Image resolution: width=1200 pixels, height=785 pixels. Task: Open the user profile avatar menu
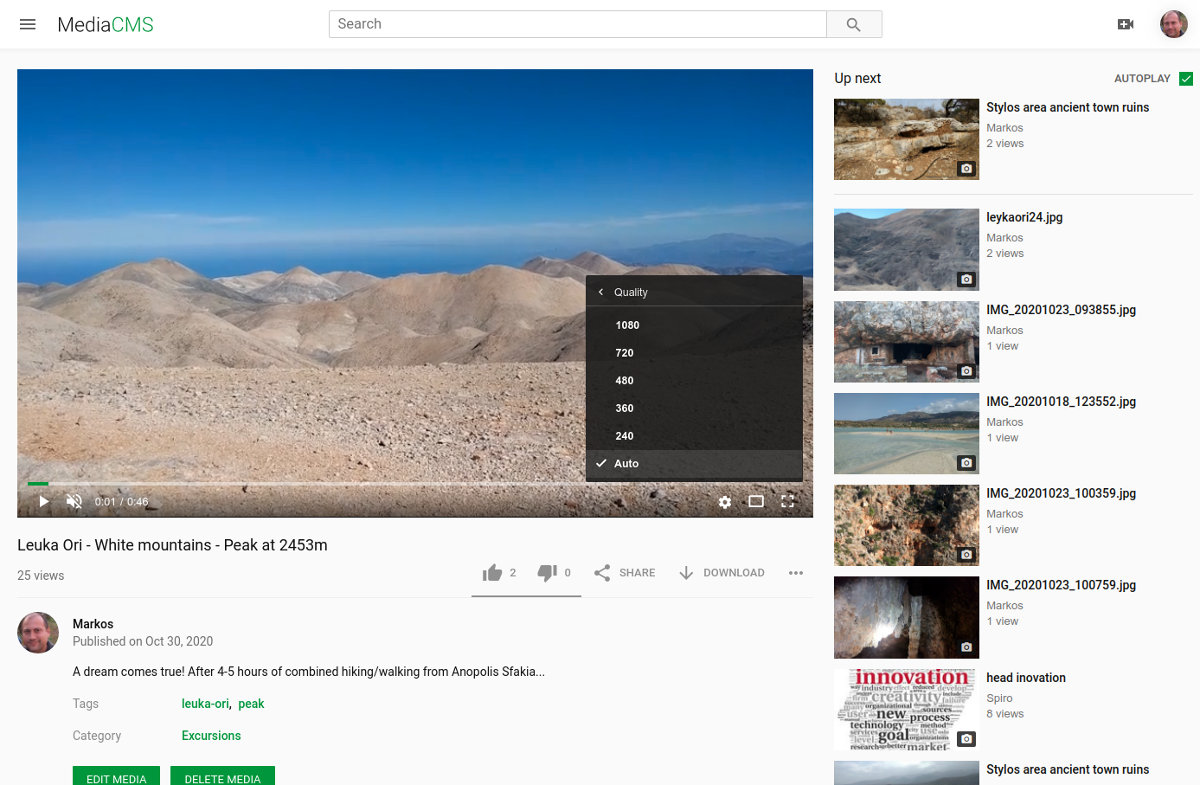click(x=1173, y=24)
